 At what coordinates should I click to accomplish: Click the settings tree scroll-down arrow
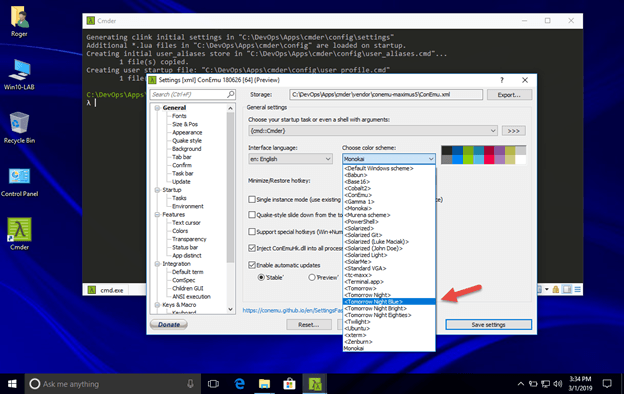pyautogui.click(x=230, y=309)
